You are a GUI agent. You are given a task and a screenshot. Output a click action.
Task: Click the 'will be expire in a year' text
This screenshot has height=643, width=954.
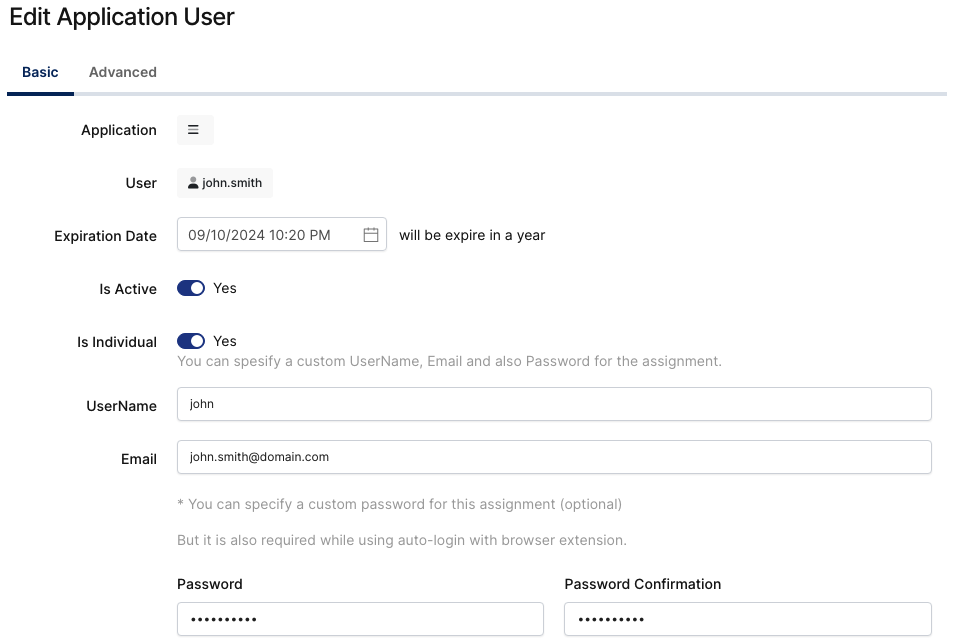(x=472, y=235)
